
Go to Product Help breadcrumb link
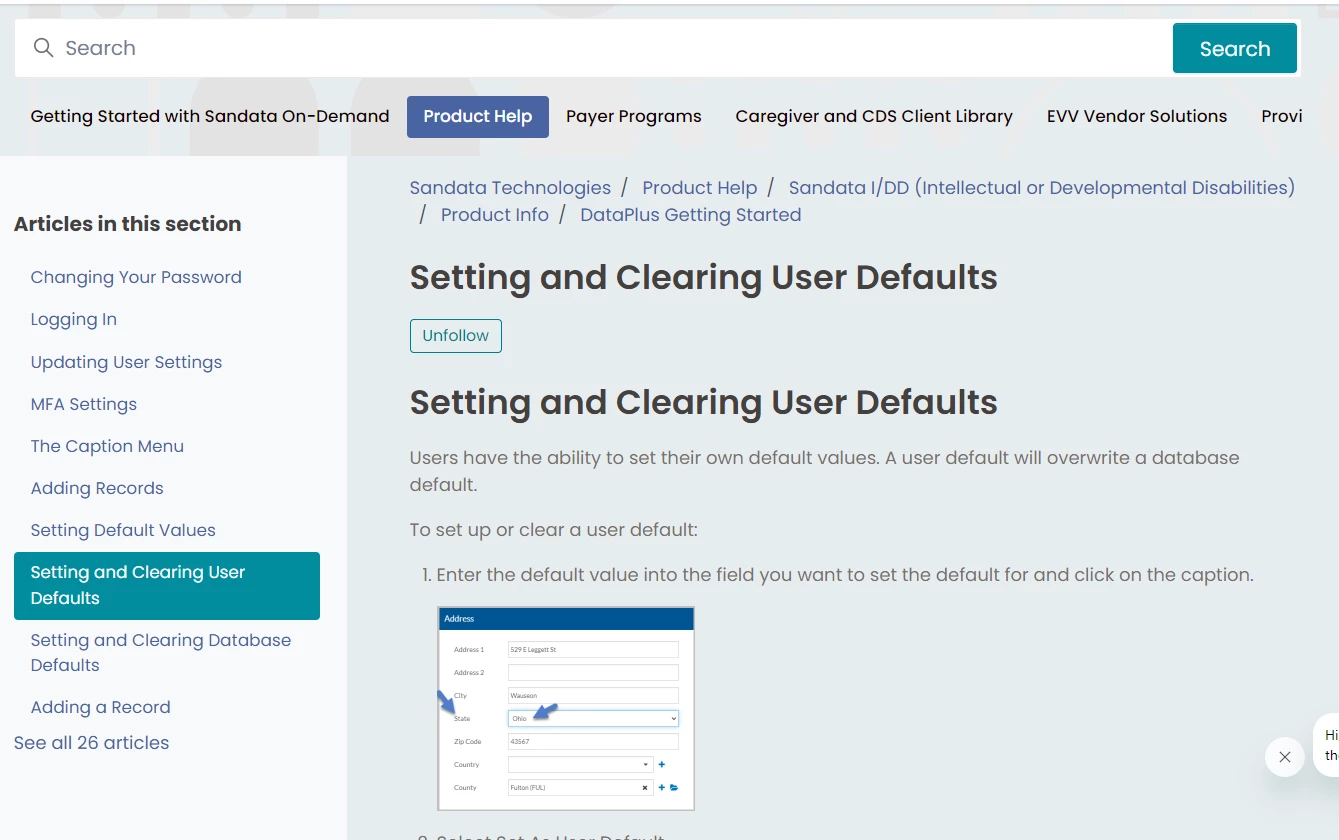point(700,188)
